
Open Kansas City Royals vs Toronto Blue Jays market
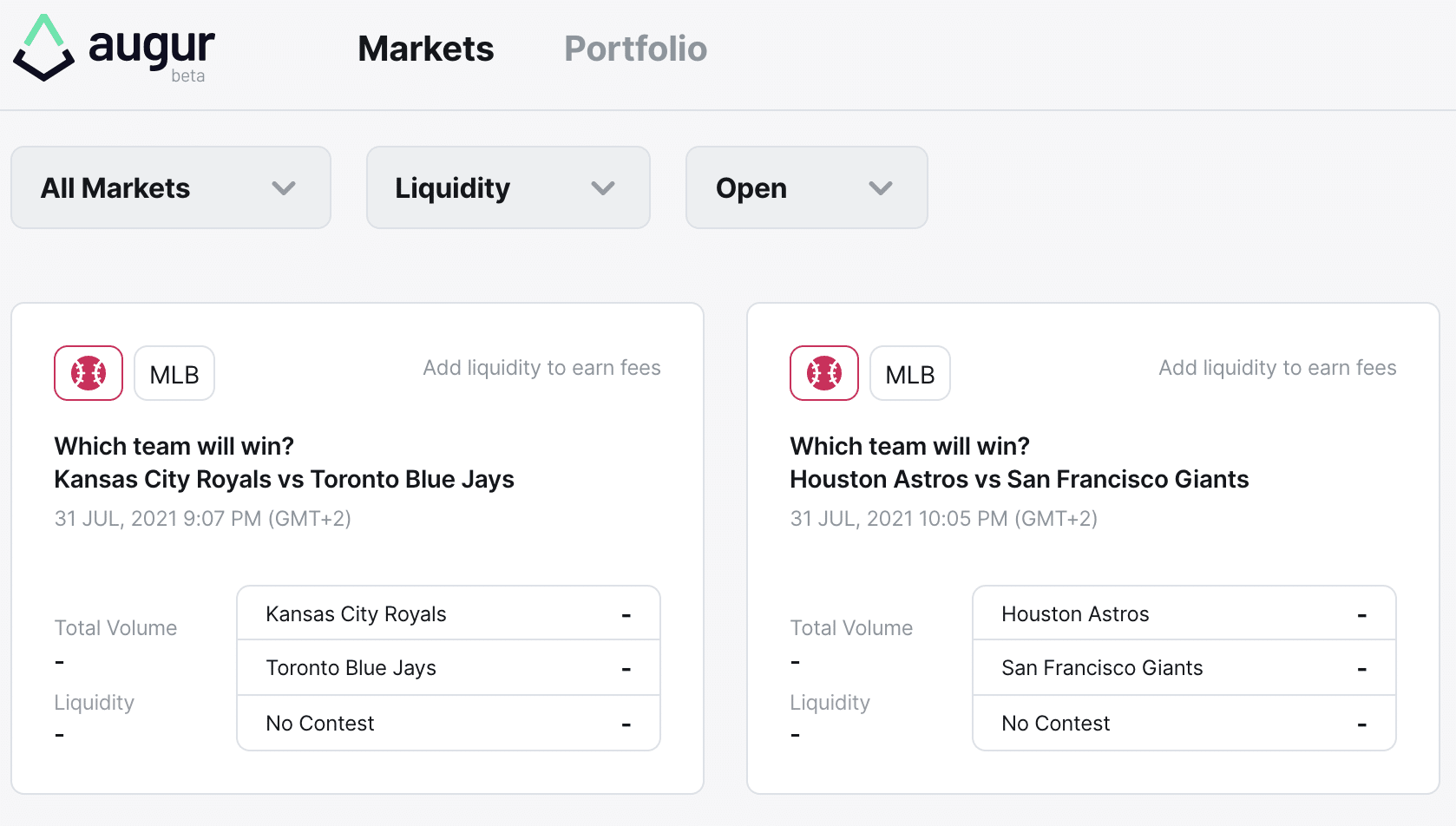pos(284,479)
